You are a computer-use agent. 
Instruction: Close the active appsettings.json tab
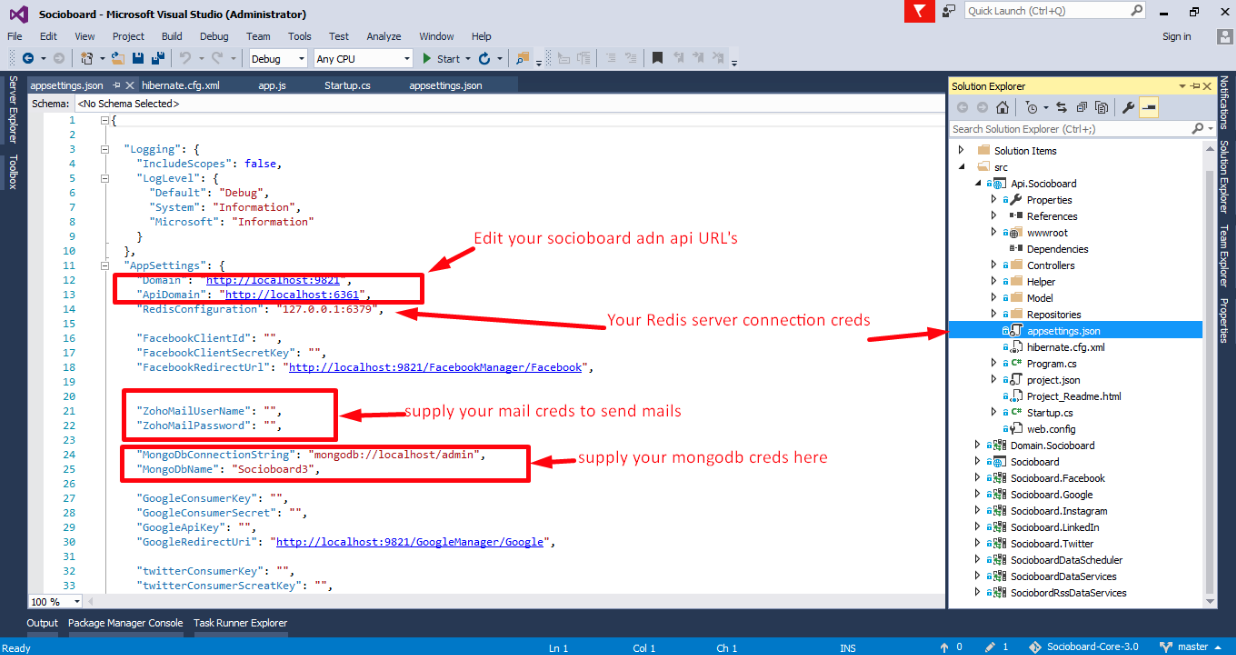click(x=130, y=85)
